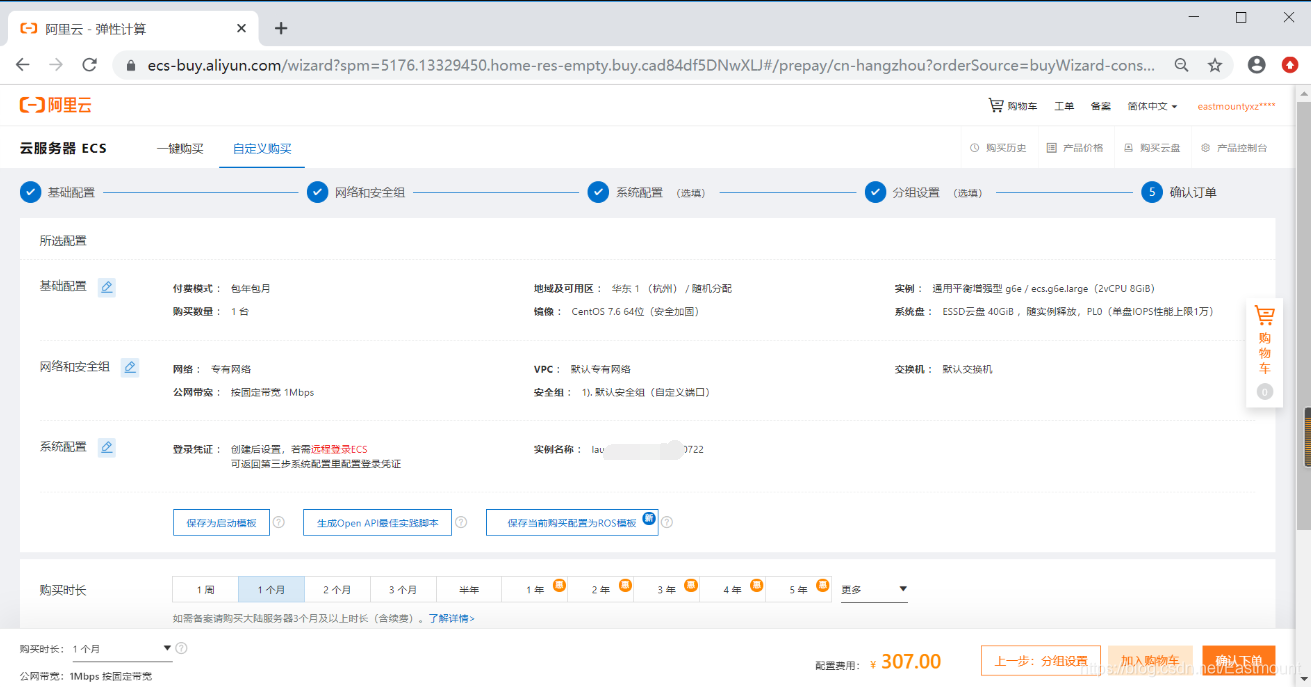The image size is (1311, 687).
Task: Open the 购买时长 dropdown at bottom left
Action: 120,648
